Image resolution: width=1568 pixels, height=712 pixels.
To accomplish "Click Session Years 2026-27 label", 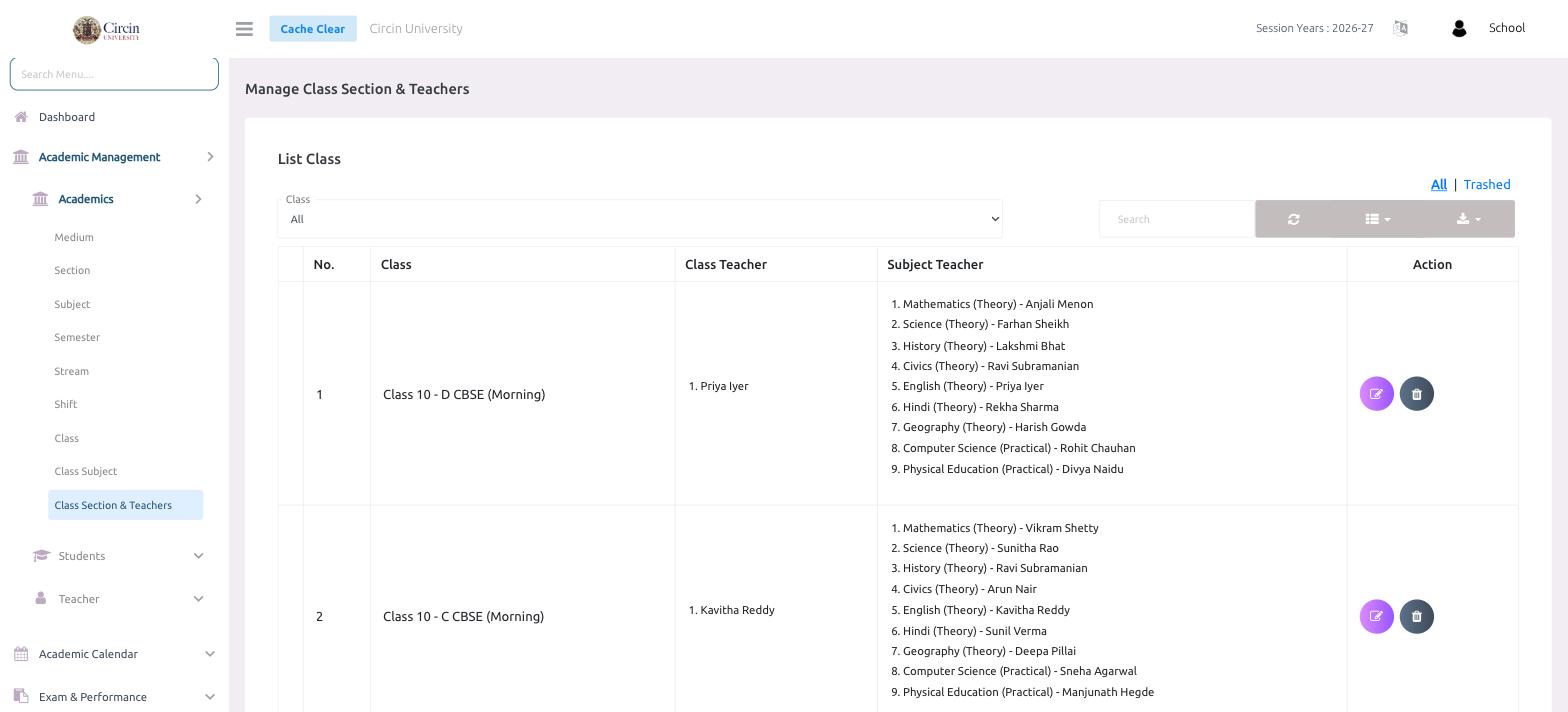I will (x=1314, y=28).
